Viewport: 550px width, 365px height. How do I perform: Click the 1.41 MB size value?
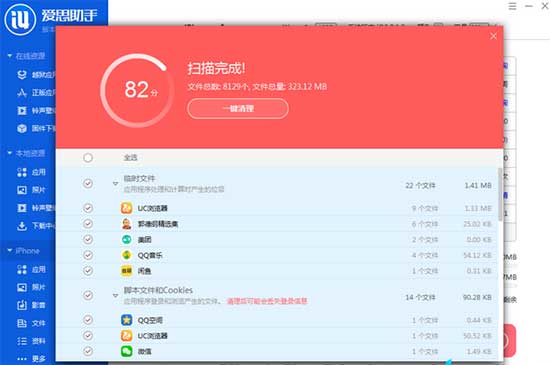(478, 185)
